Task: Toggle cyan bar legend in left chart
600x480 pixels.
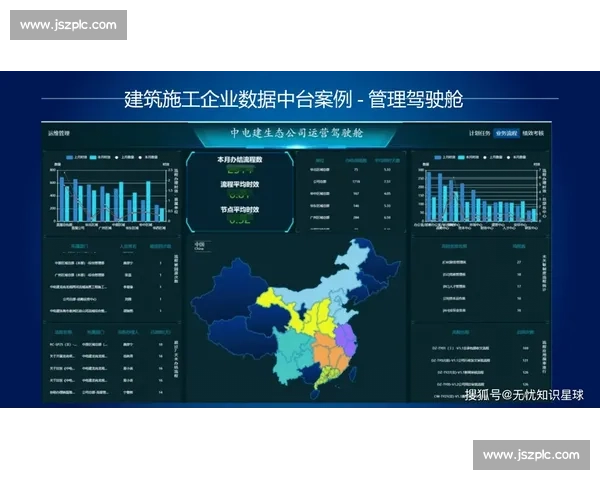Action: pos(100,157)
